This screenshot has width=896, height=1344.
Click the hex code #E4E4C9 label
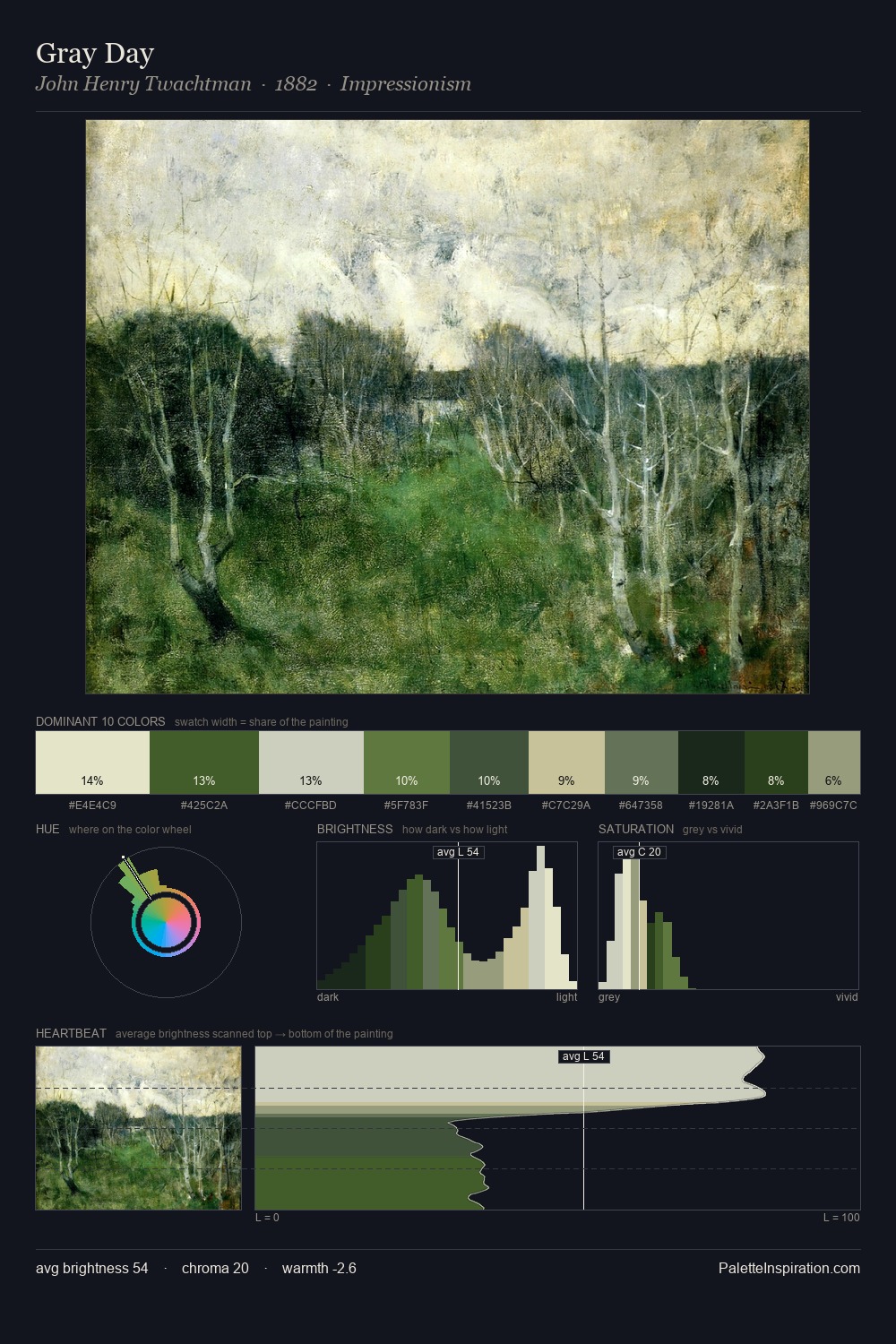[92, 806]
